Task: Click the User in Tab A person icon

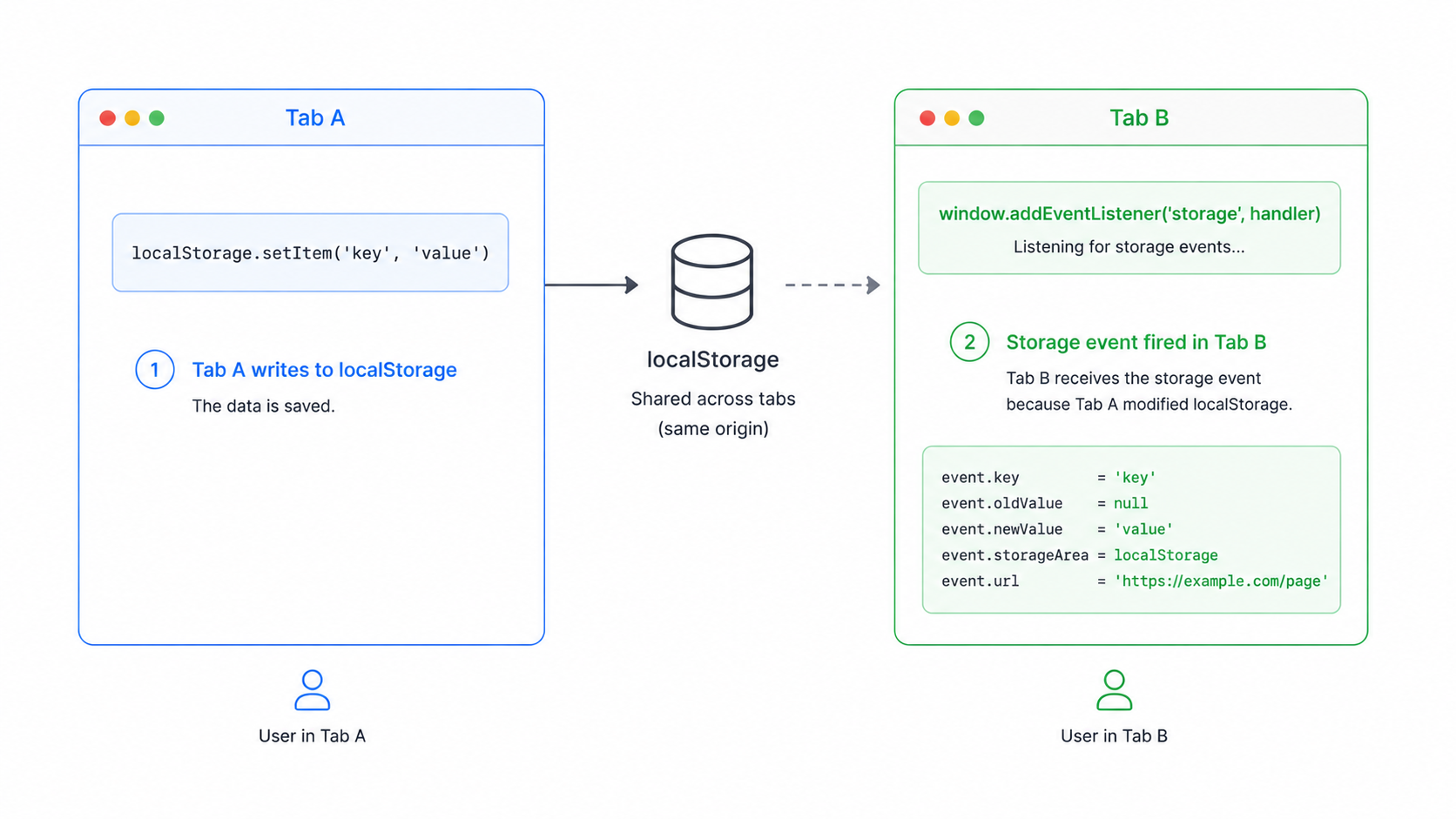Action: pos(312,690)
